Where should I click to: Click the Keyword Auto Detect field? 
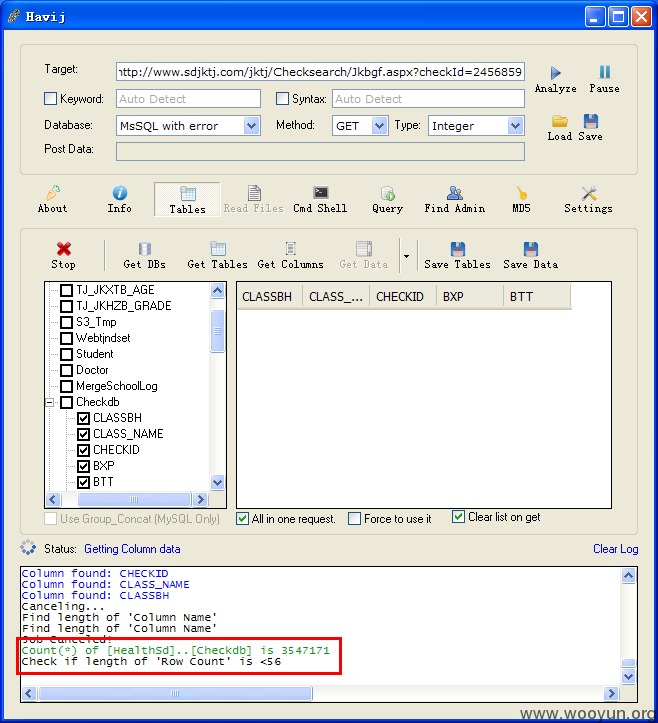[x=188, y=99]
